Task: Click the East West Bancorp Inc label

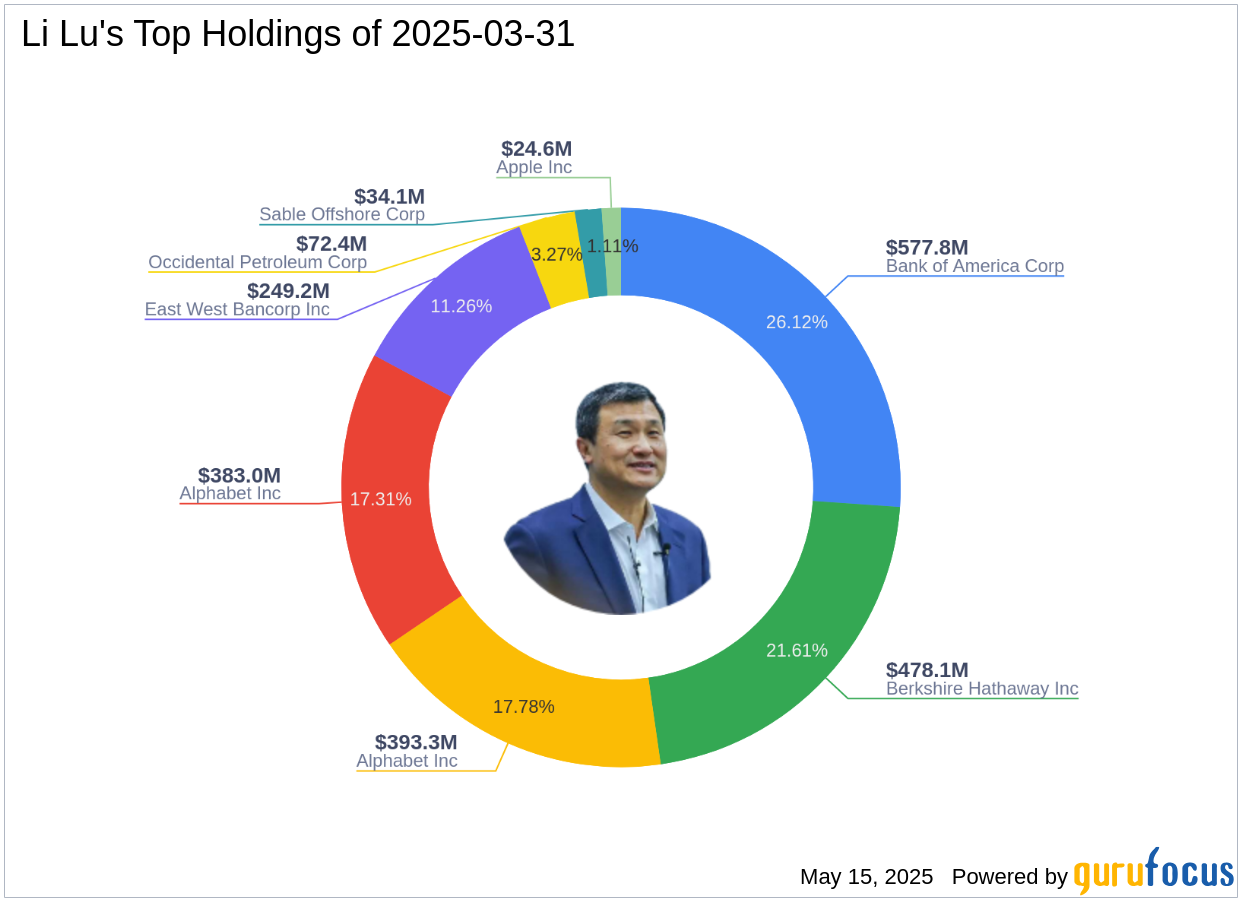Action: tap(237, 310)
